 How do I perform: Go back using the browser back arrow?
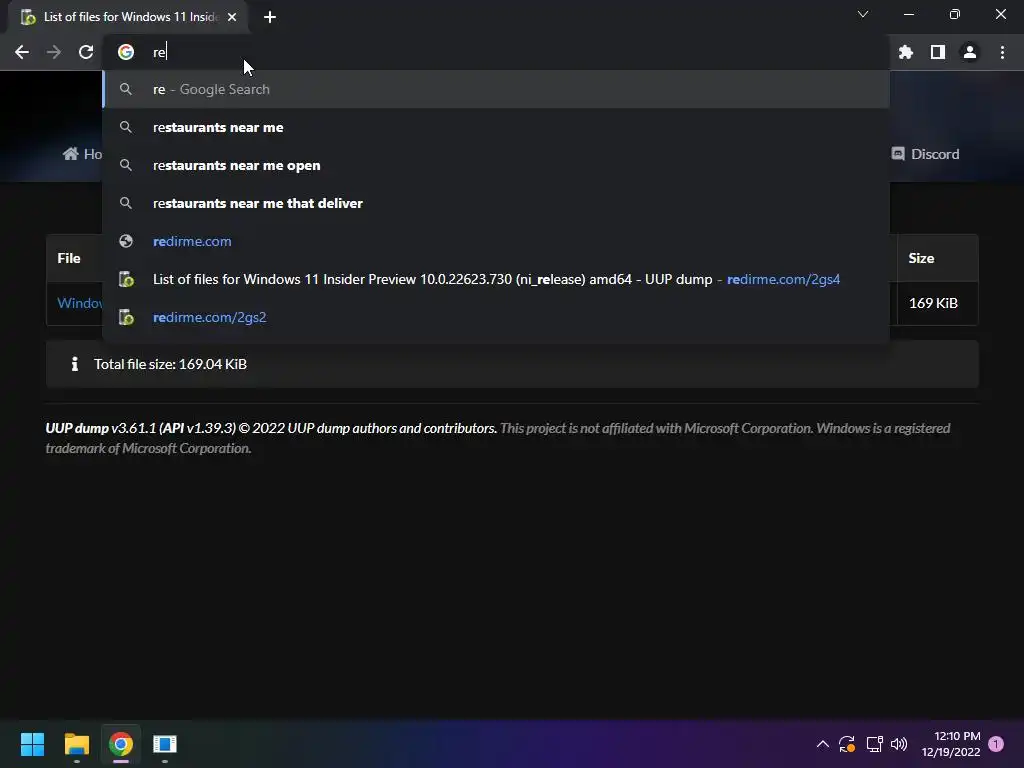pyautogui.click(x=22, y=52)
